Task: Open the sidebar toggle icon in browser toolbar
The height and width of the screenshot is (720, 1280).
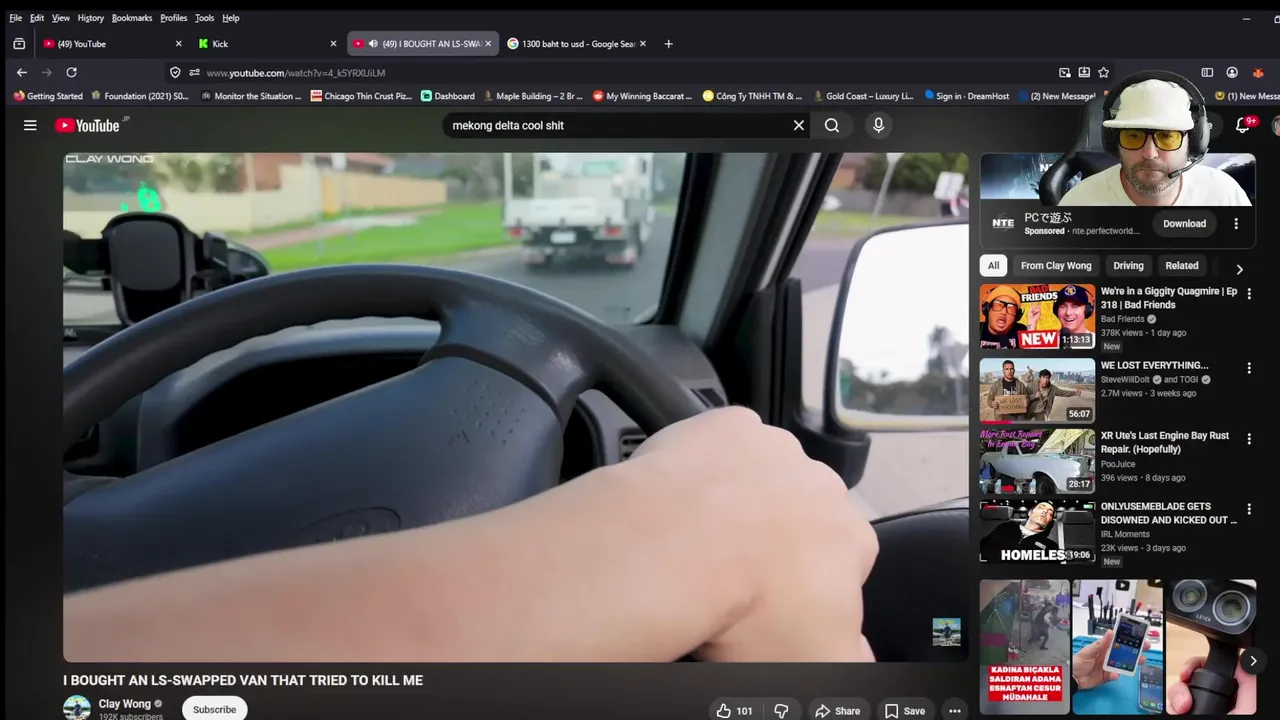Action: [x=1207, y=72]
